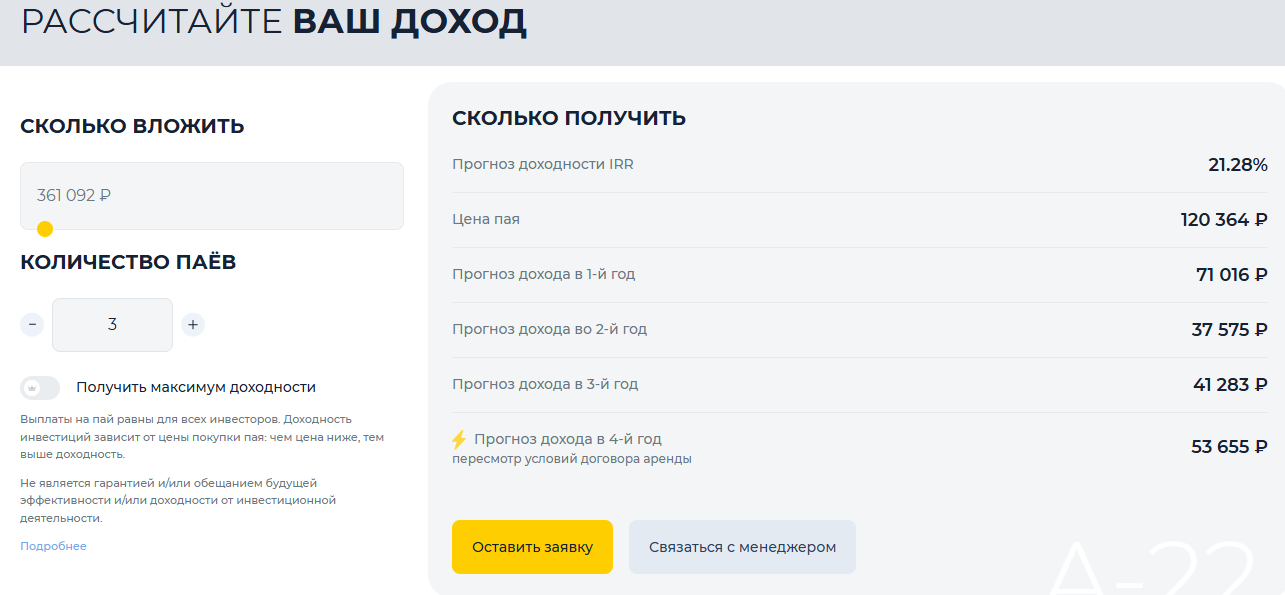The height and width of the screenshot is (595, 1285).
Task: Click the lightning bolt icon beside 4th year forecast
Action: [459, 439]
